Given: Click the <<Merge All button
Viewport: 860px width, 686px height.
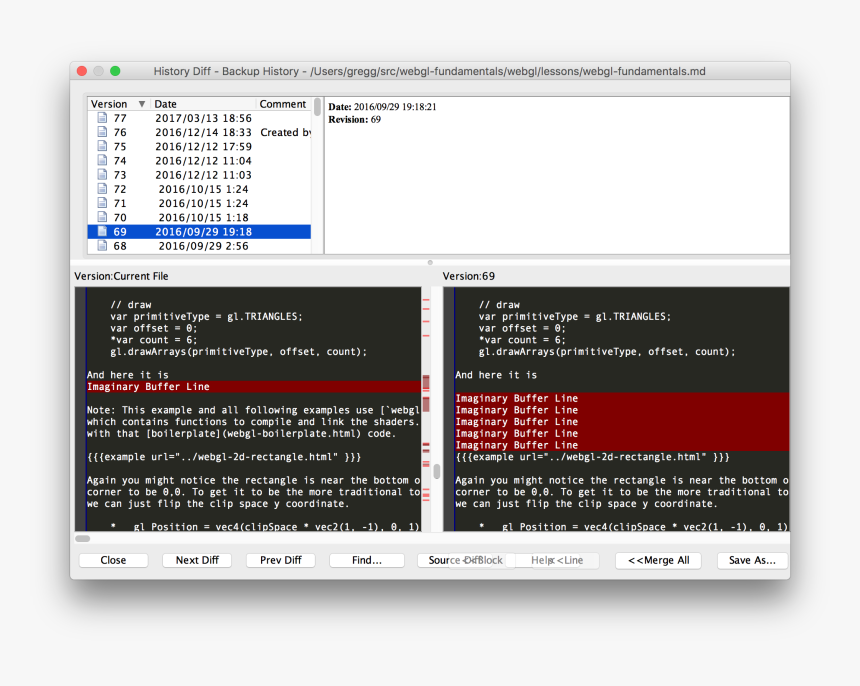Looking at the screenshot, I should [658, 561].
